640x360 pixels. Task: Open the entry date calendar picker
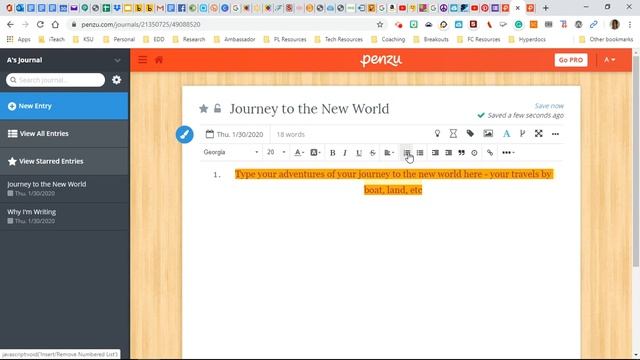pyautogui.click(x=235, y=134)
